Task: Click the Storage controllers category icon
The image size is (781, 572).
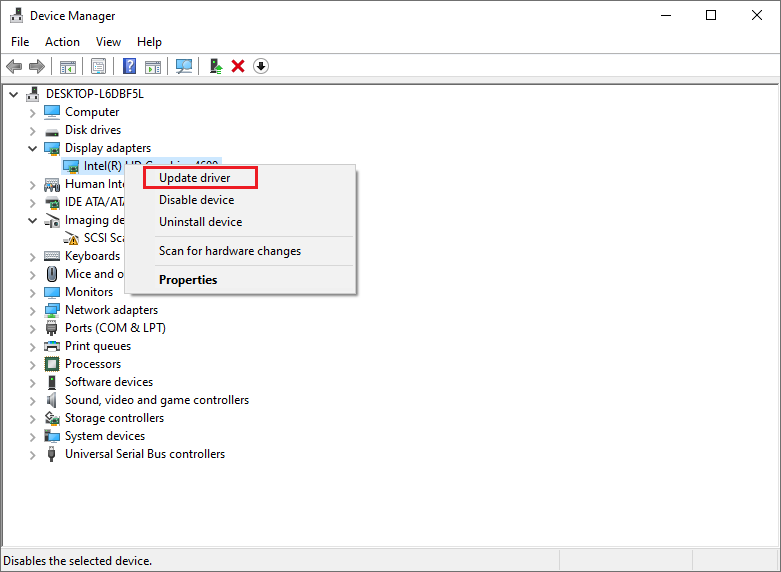Action: coord(52,418)
